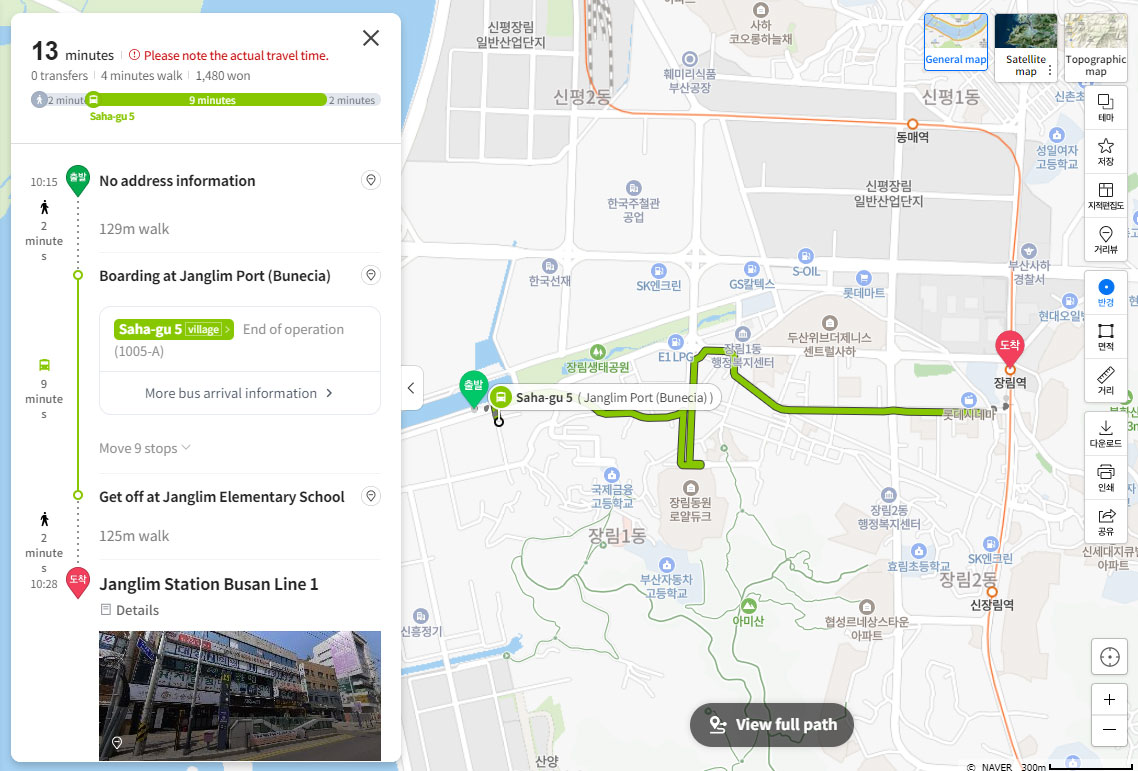Switch to Topographic map view
This screenshot has width=1138, height=771.
(x=1096, y=47)
